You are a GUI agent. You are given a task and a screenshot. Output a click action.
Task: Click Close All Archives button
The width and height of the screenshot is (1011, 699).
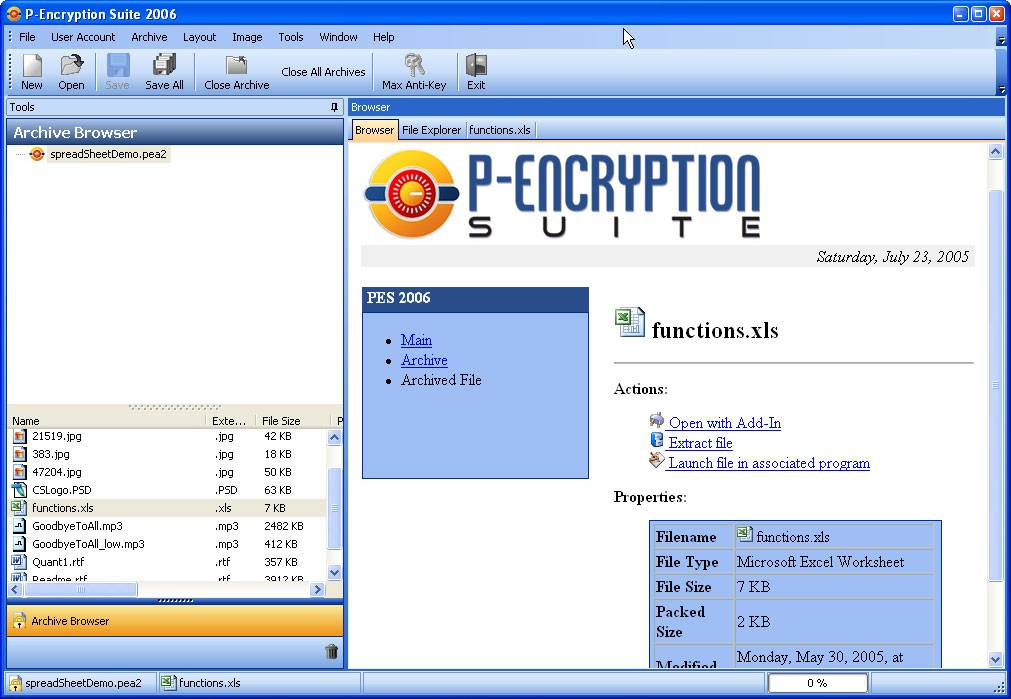click(x=323, y=72)
